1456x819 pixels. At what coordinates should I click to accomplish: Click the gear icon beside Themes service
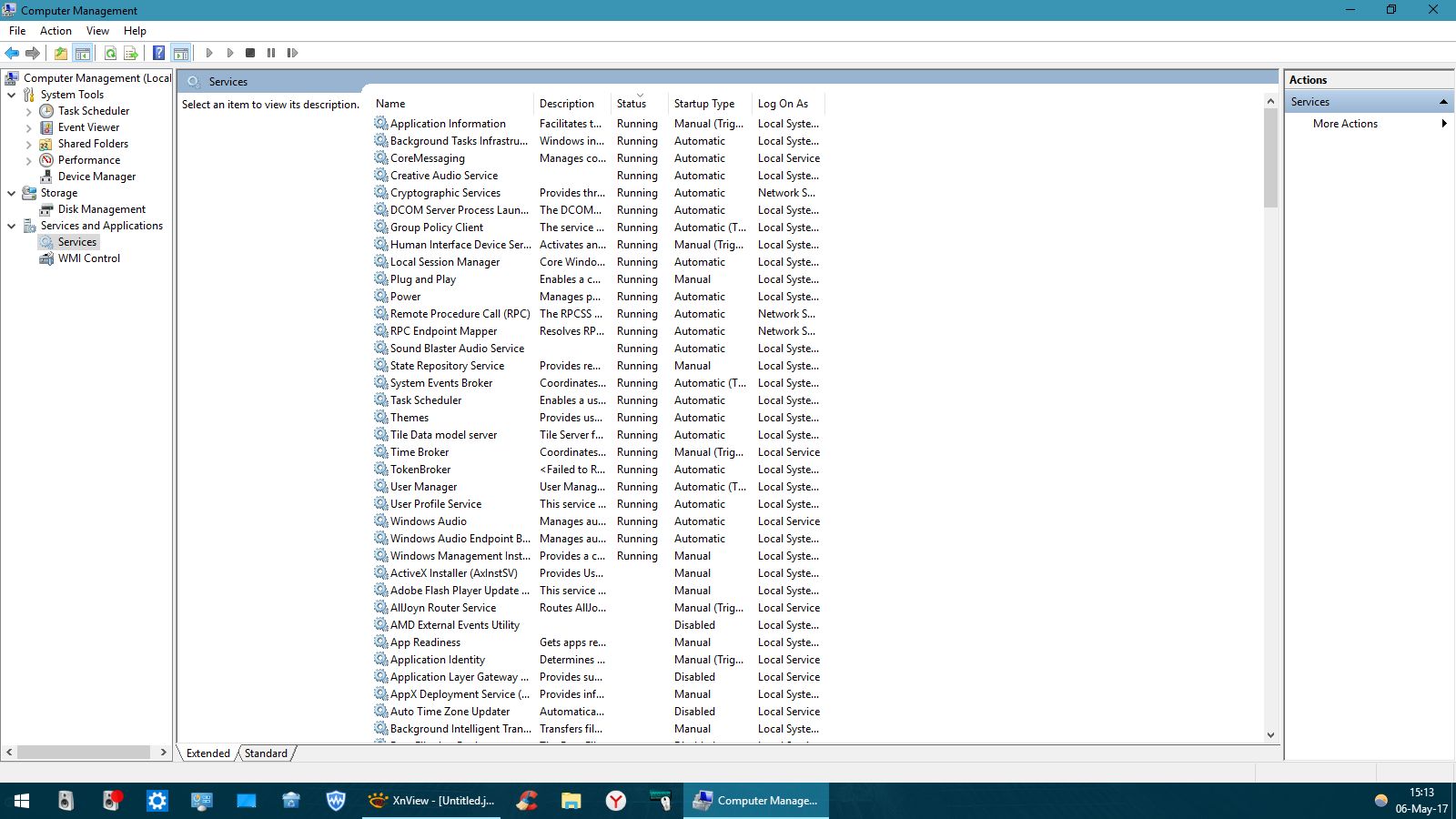[x=381, y=418]
